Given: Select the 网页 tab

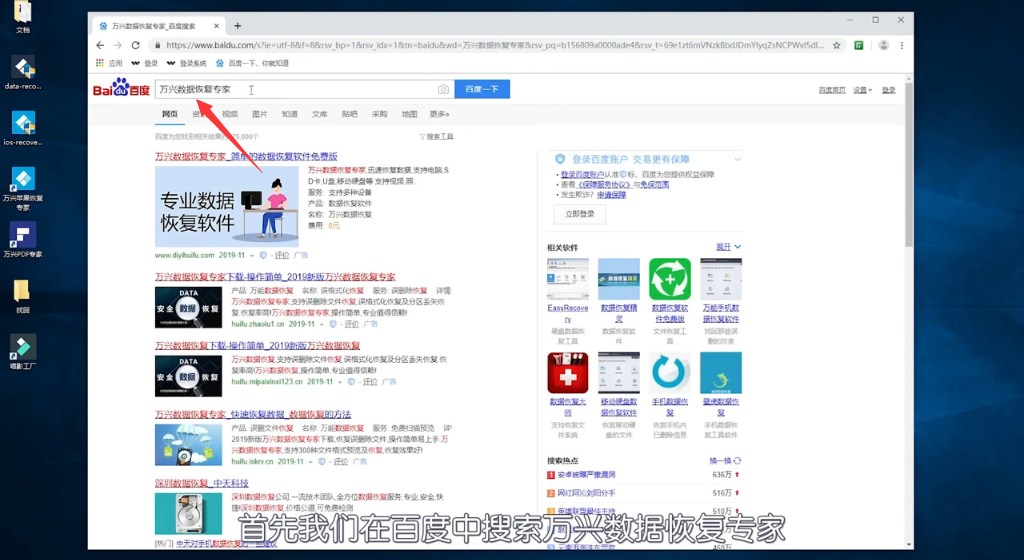Looking at the screenshot, I should [x=170, y=114].
